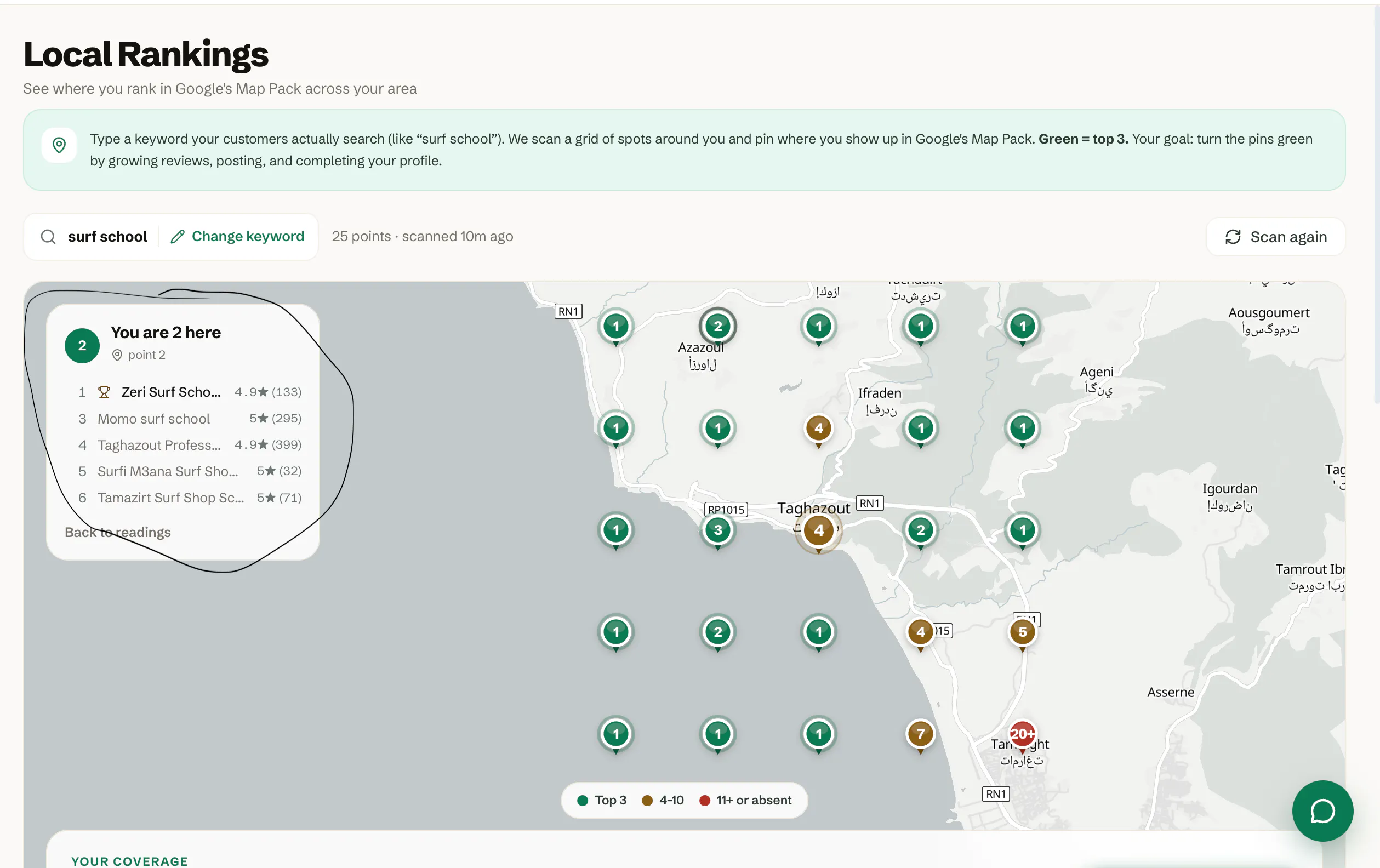Click the trophy icon beside Zeri Surf School
The image size is (1380, 868).
tap(104, 392)
